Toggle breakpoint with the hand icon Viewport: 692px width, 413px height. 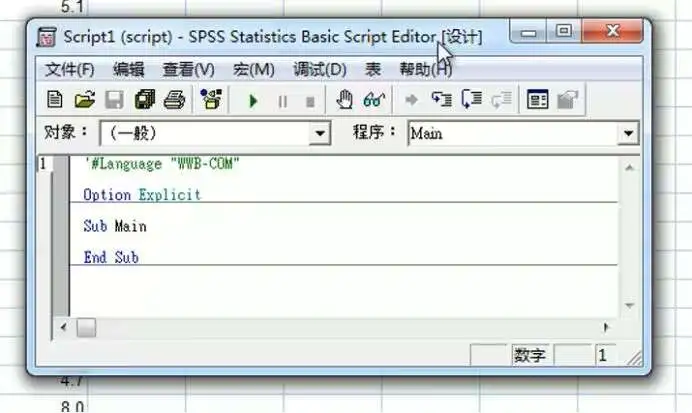344,100
